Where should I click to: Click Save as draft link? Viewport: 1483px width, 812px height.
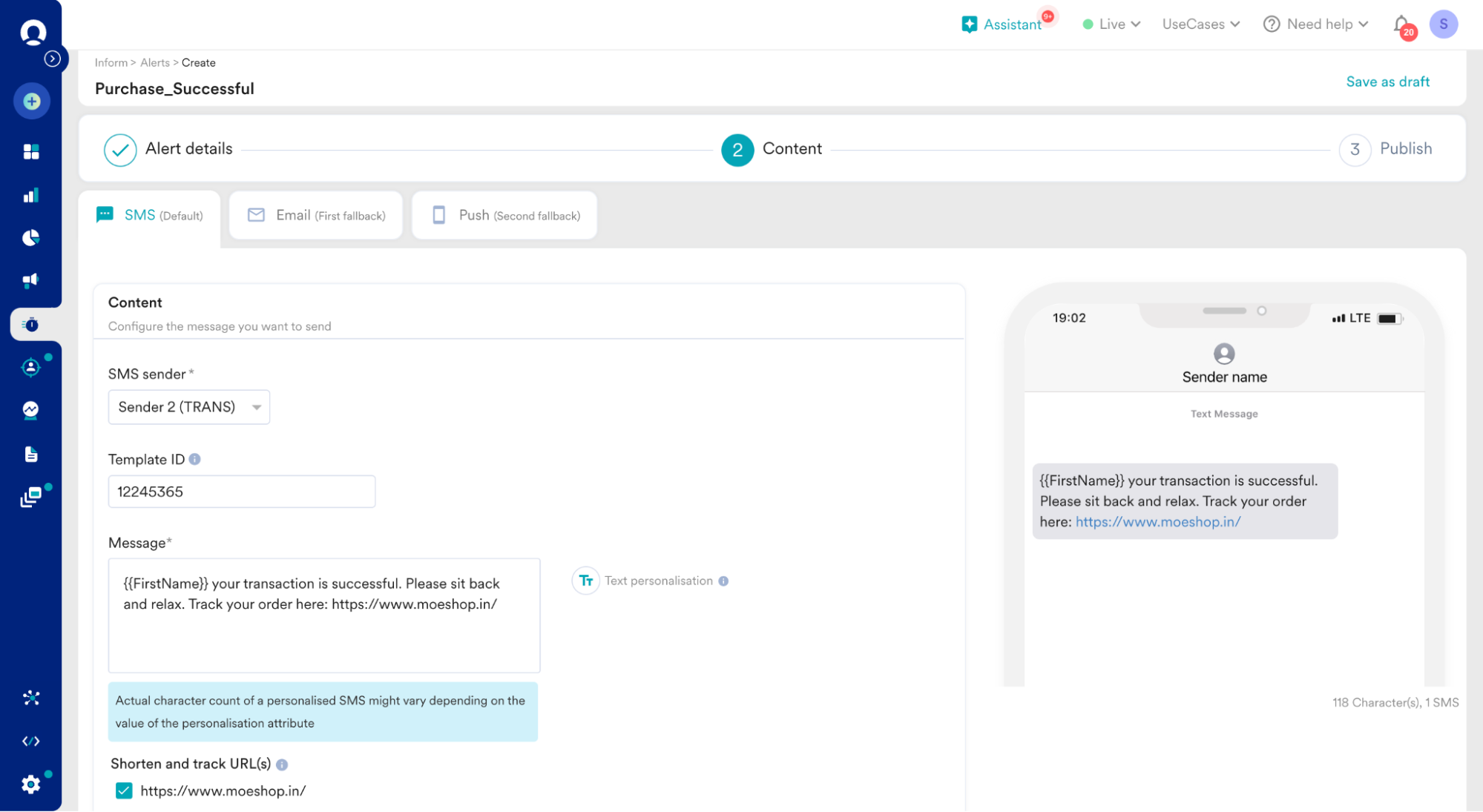(1387, 82)
